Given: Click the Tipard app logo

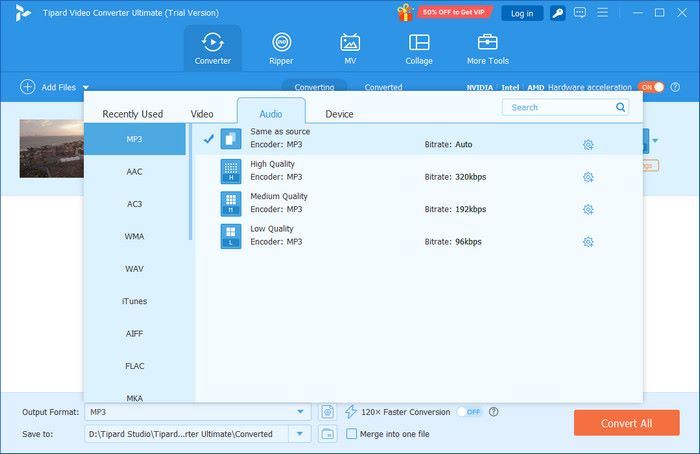Looking at the screenshot, I should point(22,13).
